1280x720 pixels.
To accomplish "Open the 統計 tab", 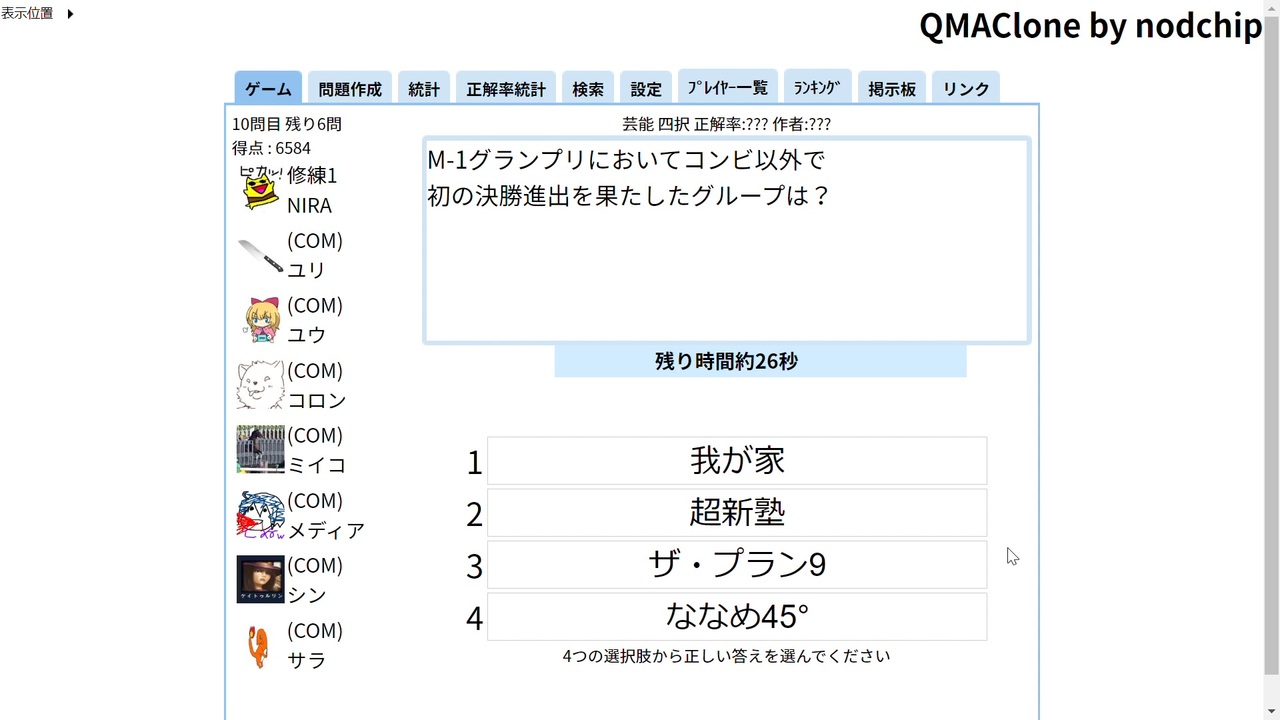I will pyautogui.click(x=424, y=88).
